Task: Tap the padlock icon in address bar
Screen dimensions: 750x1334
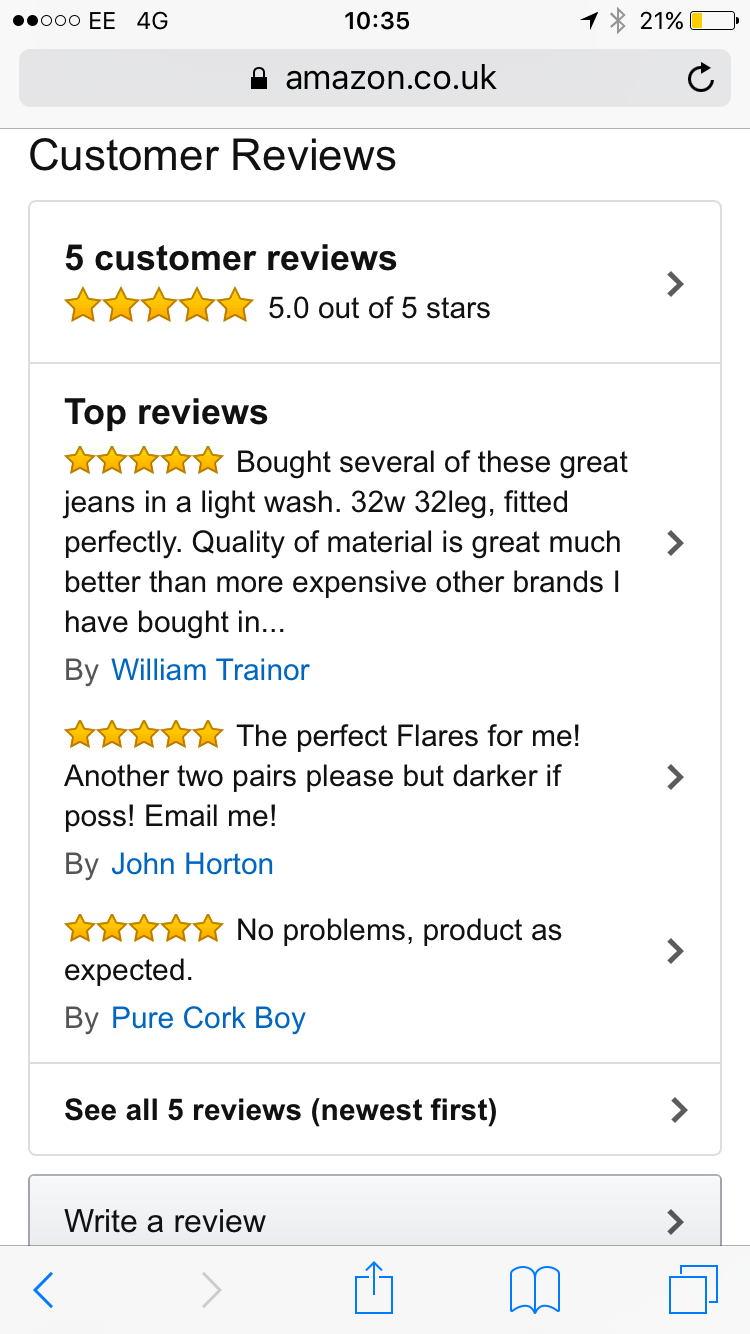Action: [259, 79]
